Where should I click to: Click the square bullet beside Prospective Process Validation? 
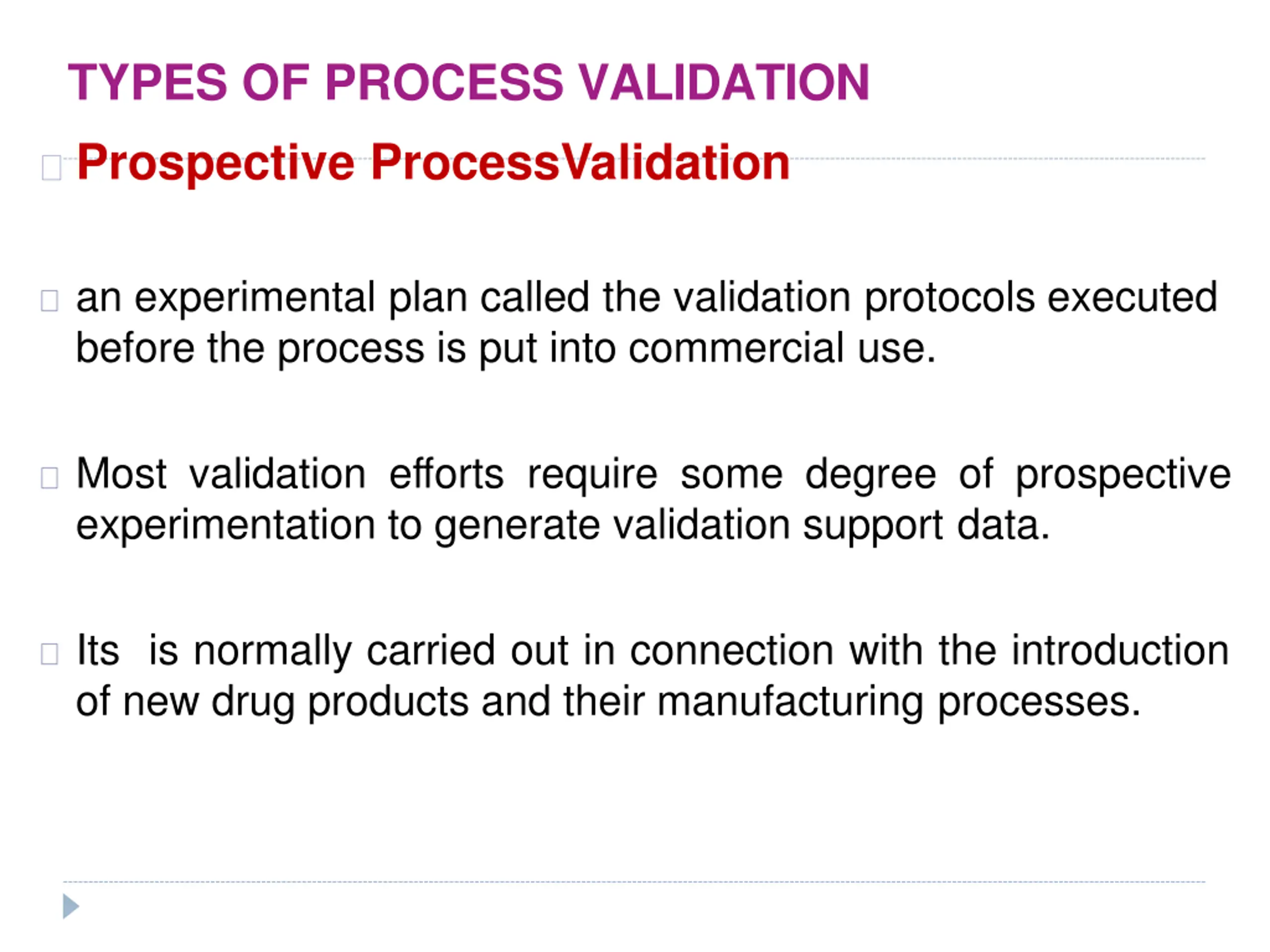[52, 168]
